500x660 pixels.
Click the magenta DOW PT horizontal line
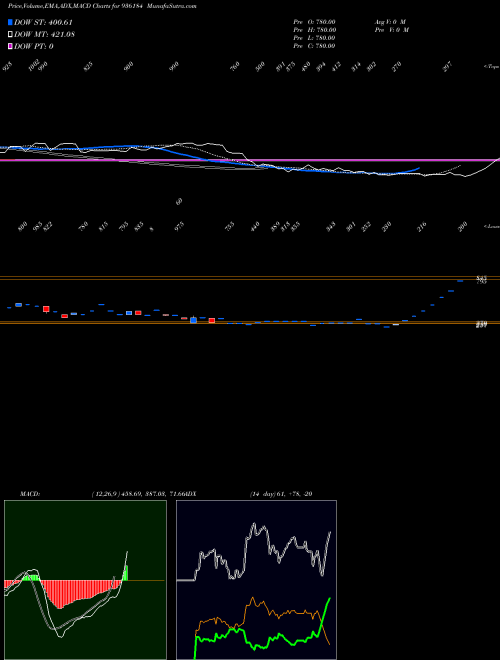tap(250, 160)
